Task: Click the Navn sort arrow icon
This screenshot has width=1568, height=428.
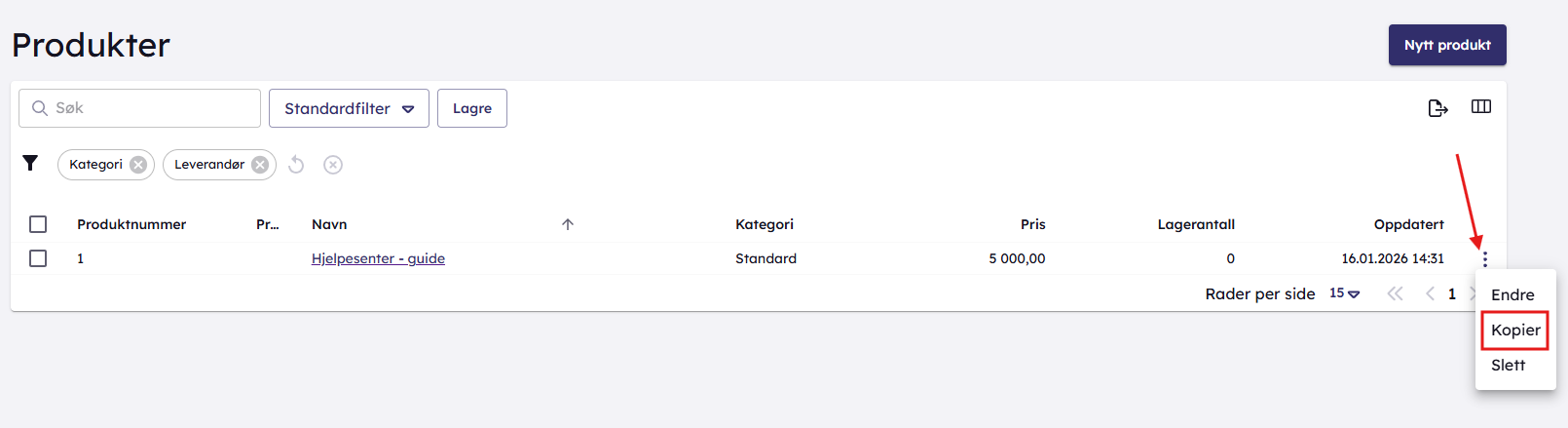Action: click(x=568, y=224)
